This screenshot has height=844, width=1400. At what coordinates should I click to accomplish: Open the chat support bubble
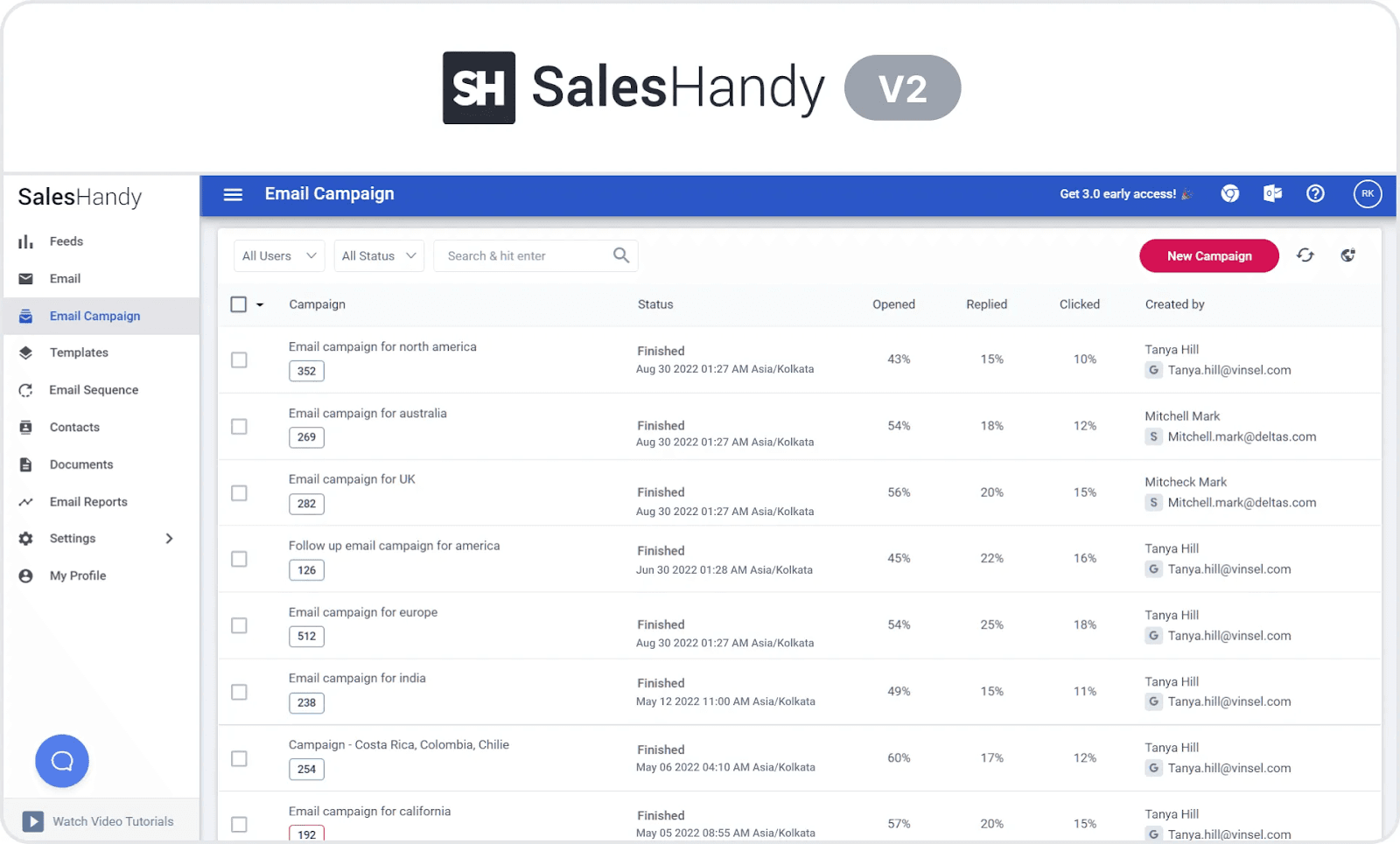(x=62, y=761)
